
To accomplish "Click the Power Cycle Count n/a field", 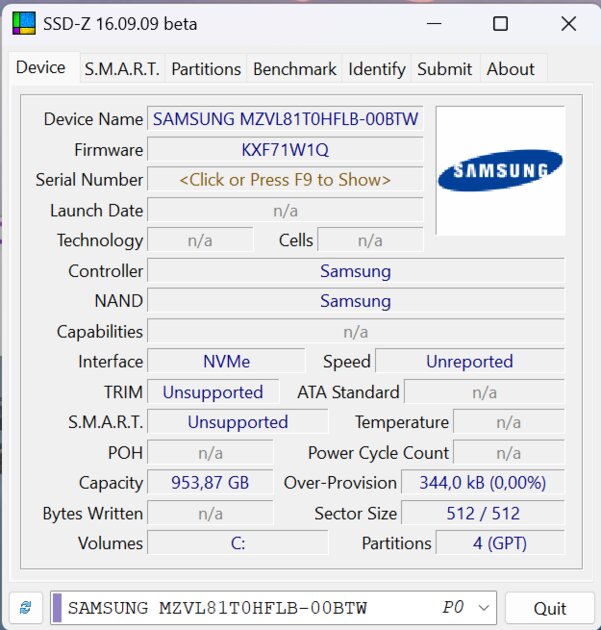I will (x=509, y=453).
